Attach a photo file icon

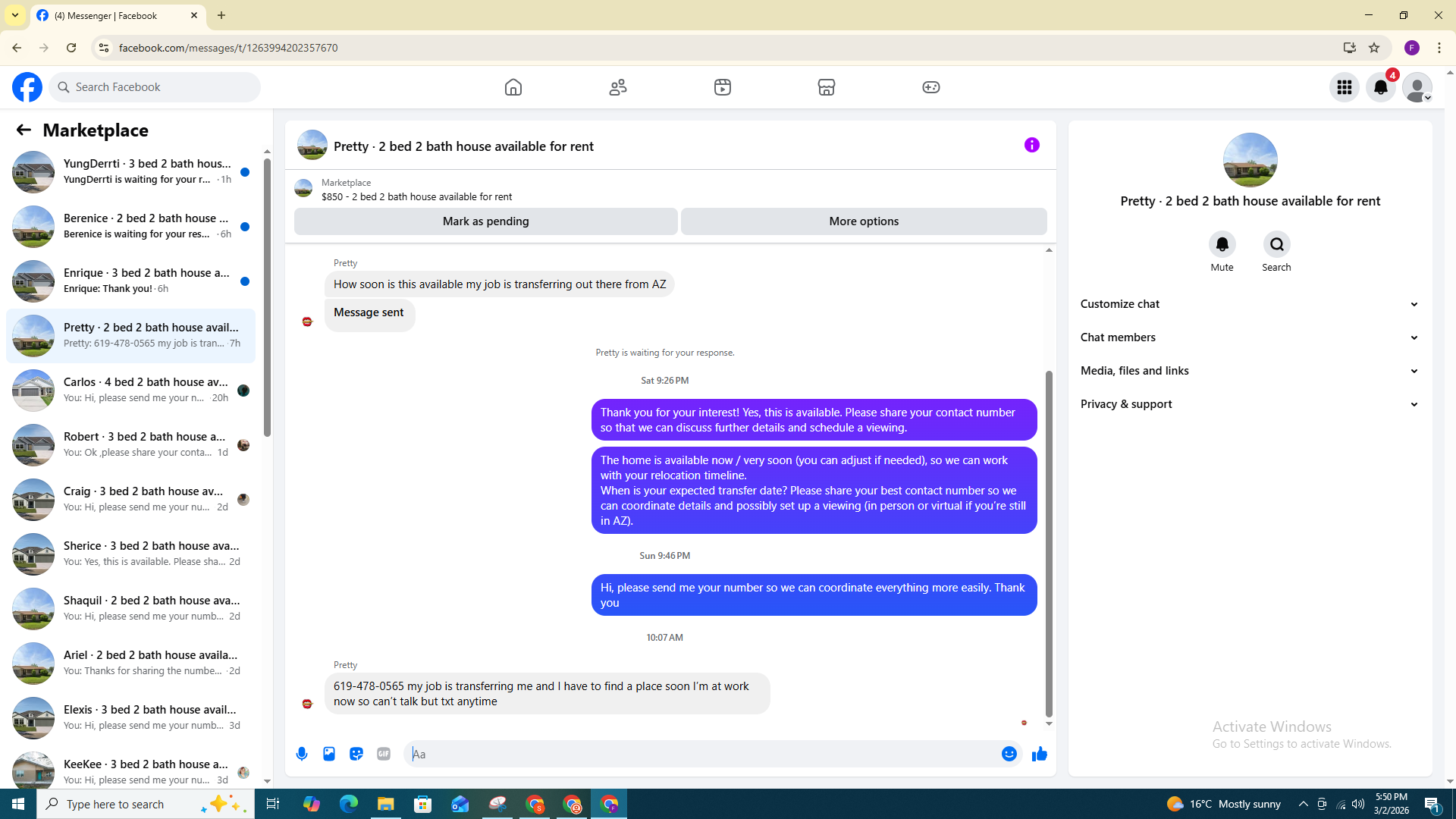[x=329, y=754]
